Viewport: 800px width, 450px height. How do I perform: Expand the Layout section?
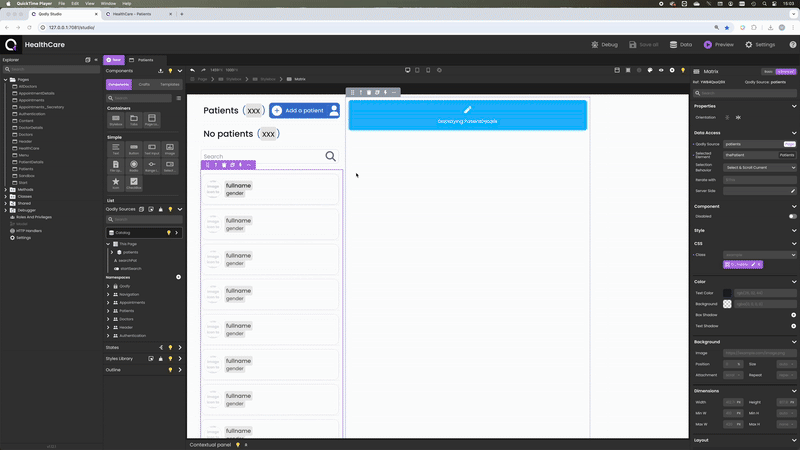click(x=794, y=440)
